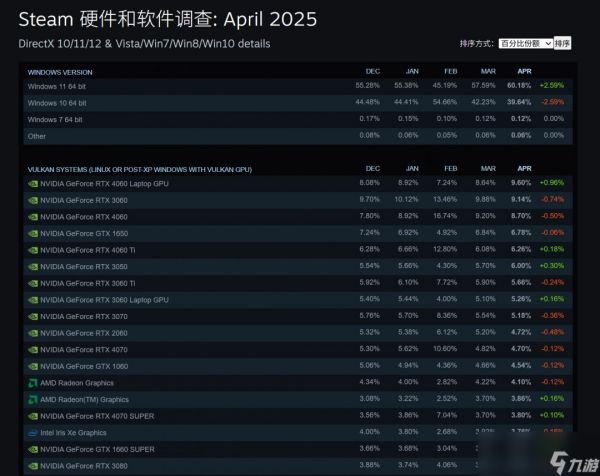This screenshot has height=476, width=600.
Task: Click the VULKAN SYSTEMS section header
Action: tap(140, 170)
